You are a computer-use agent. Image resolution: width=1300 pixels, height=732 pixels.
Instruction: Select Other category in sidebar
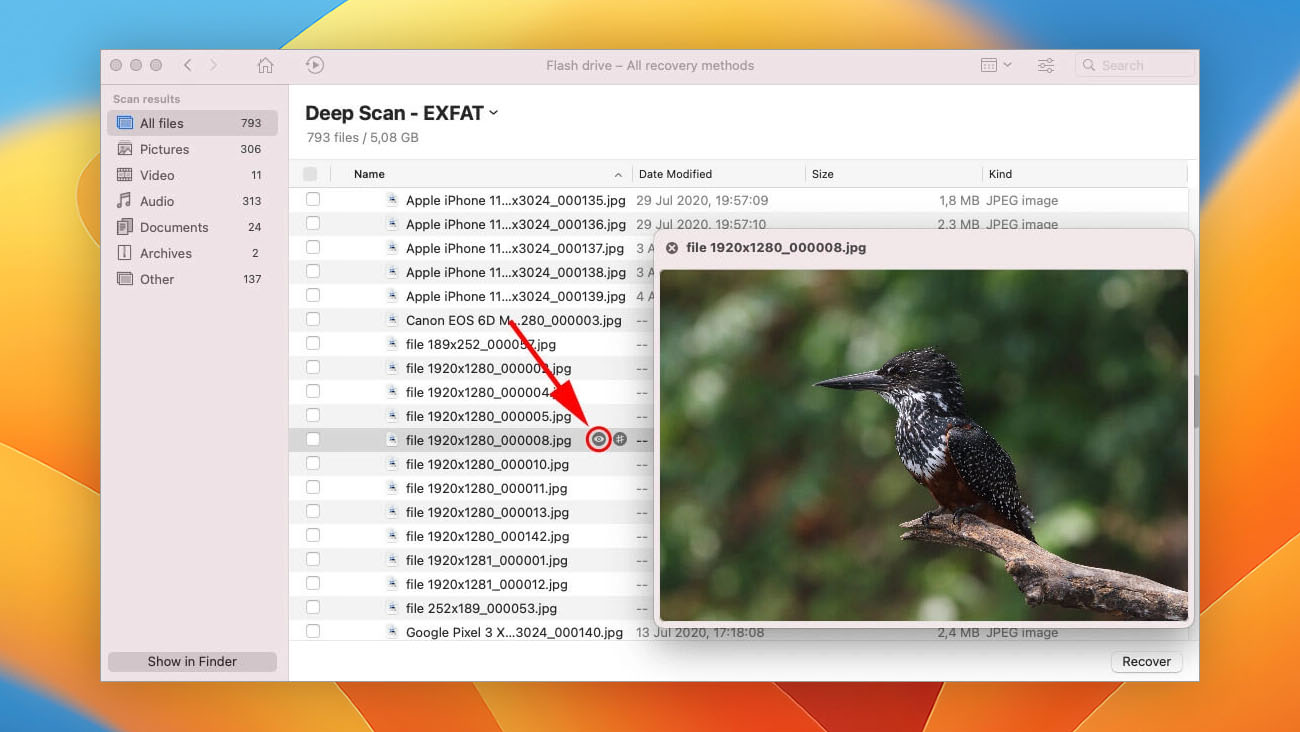tap(192, 279)
